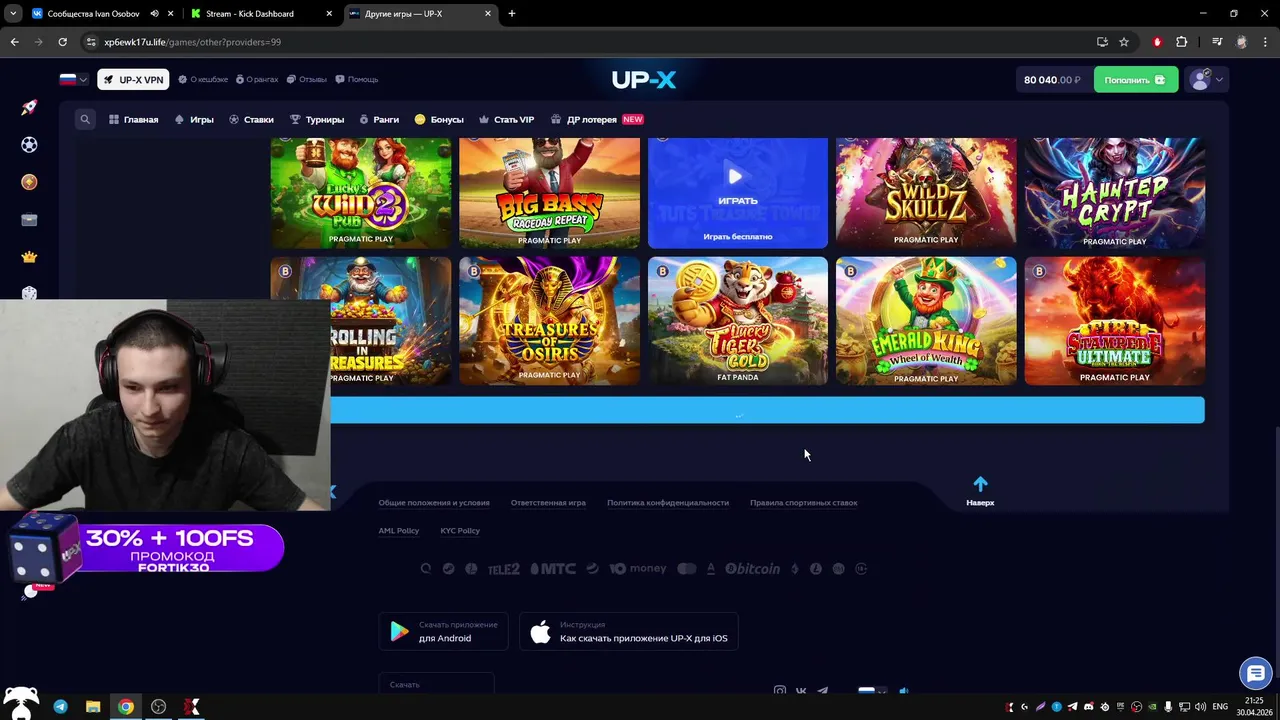Screen dimensions: 1280x720
Task: Open the rocket icon in left sidebar
Action: 29,108
